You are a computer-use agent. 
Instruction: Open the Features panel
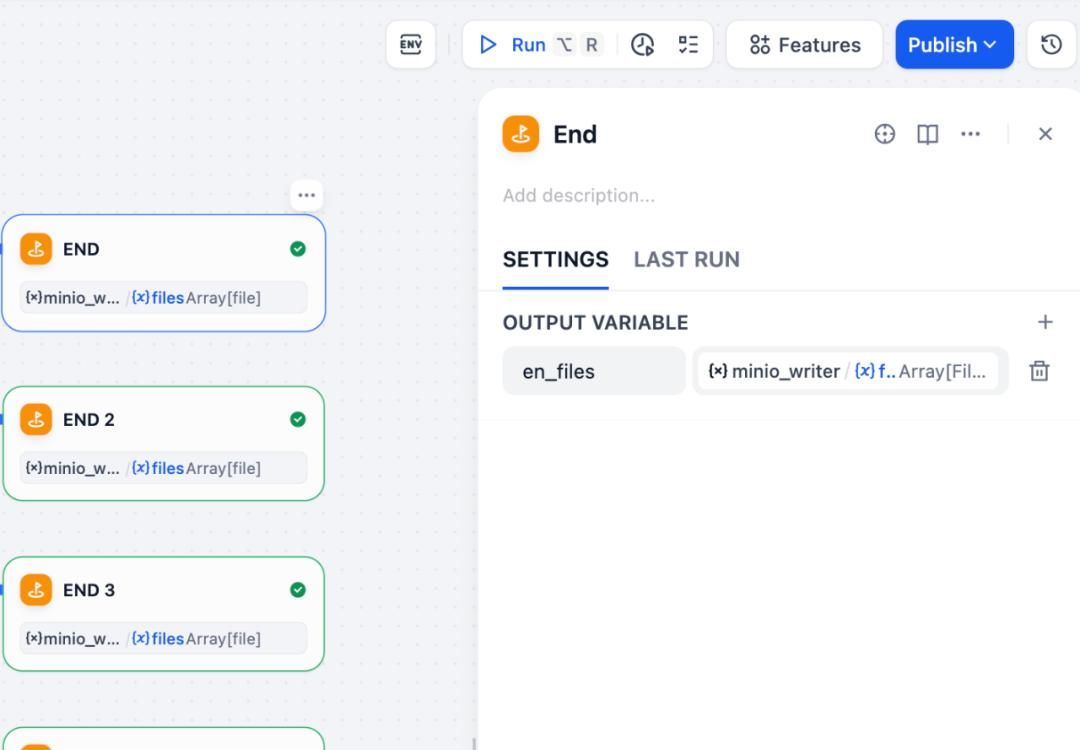pyautogui.click(x=804, y=44)
